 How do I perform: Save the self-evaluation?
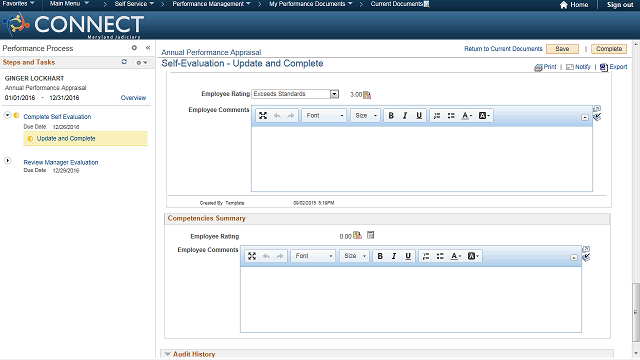coord(562,49)
